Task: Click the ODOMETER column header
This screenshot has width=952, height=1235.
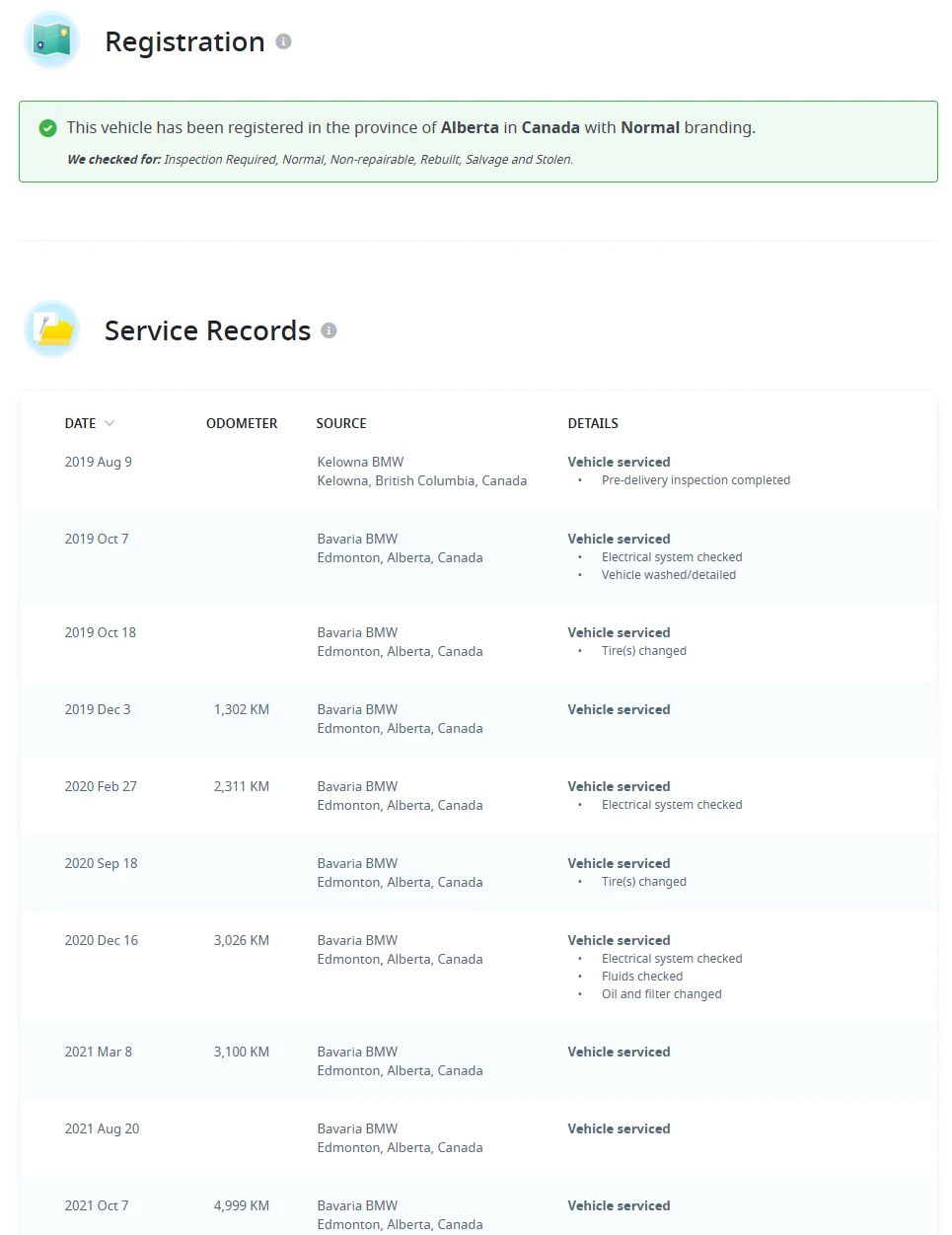Action: click(242, 423)
